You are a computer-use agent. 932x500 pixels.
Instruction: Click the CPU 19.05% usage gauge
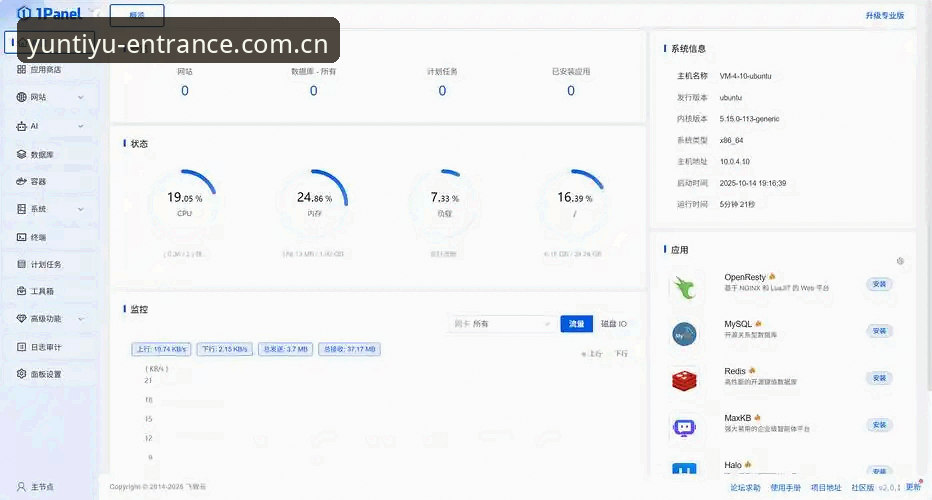tap(184, 203)
